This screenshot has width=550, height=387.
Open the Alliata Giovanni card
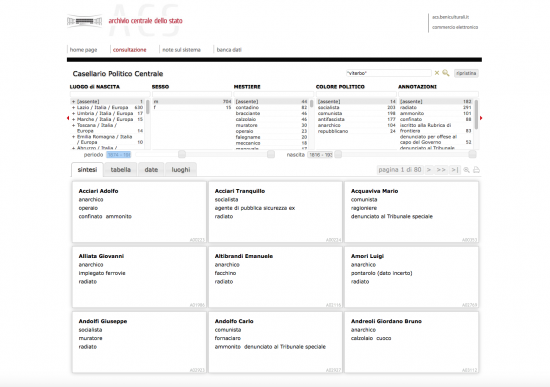pos(139,277)
